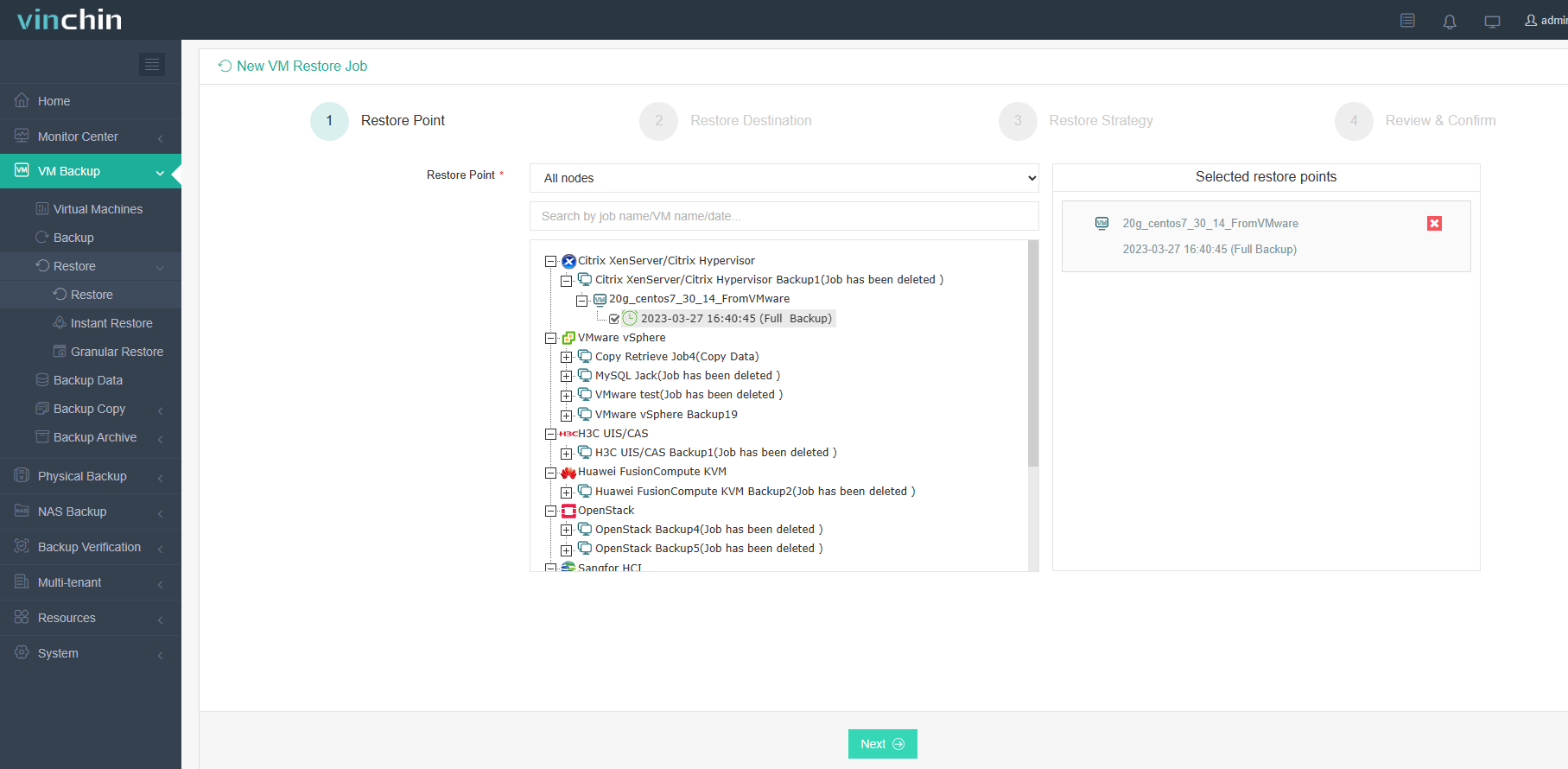Expand Backup Copy in the sidebar

pos(91,409)
